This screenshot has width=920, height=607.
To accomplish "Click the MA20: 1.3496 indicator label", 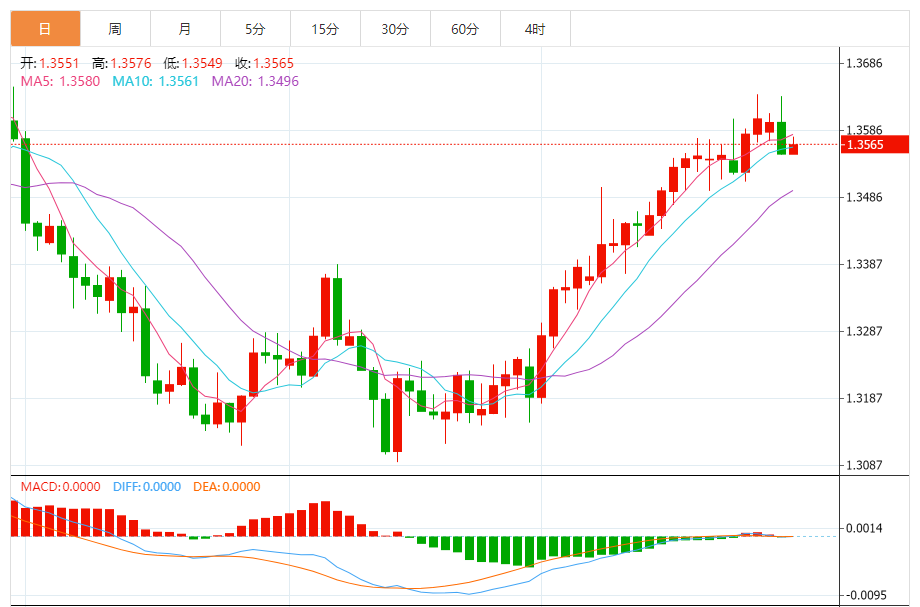I will pyautogui.click(x=255, y=82).
